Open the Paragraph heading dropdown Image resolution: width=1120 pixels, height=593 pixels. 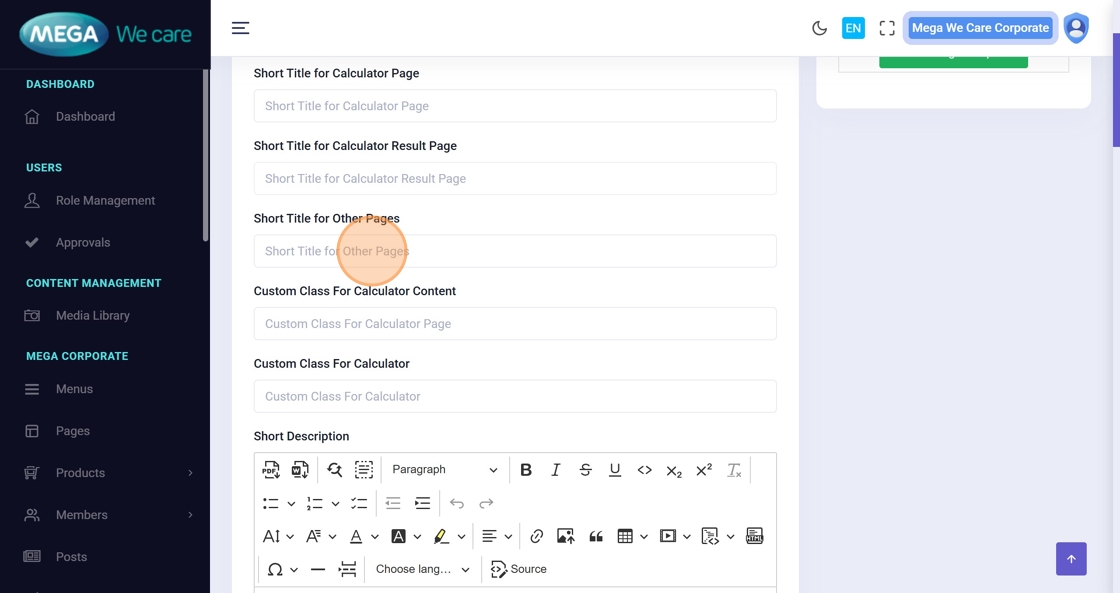(444, 470)
